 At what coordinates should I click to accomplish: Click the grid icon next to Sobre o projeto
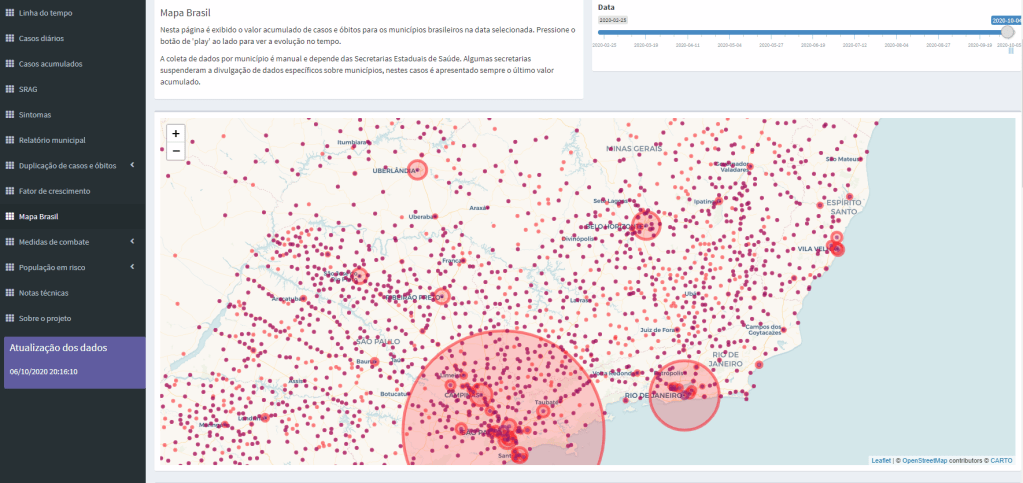[10, 318]
